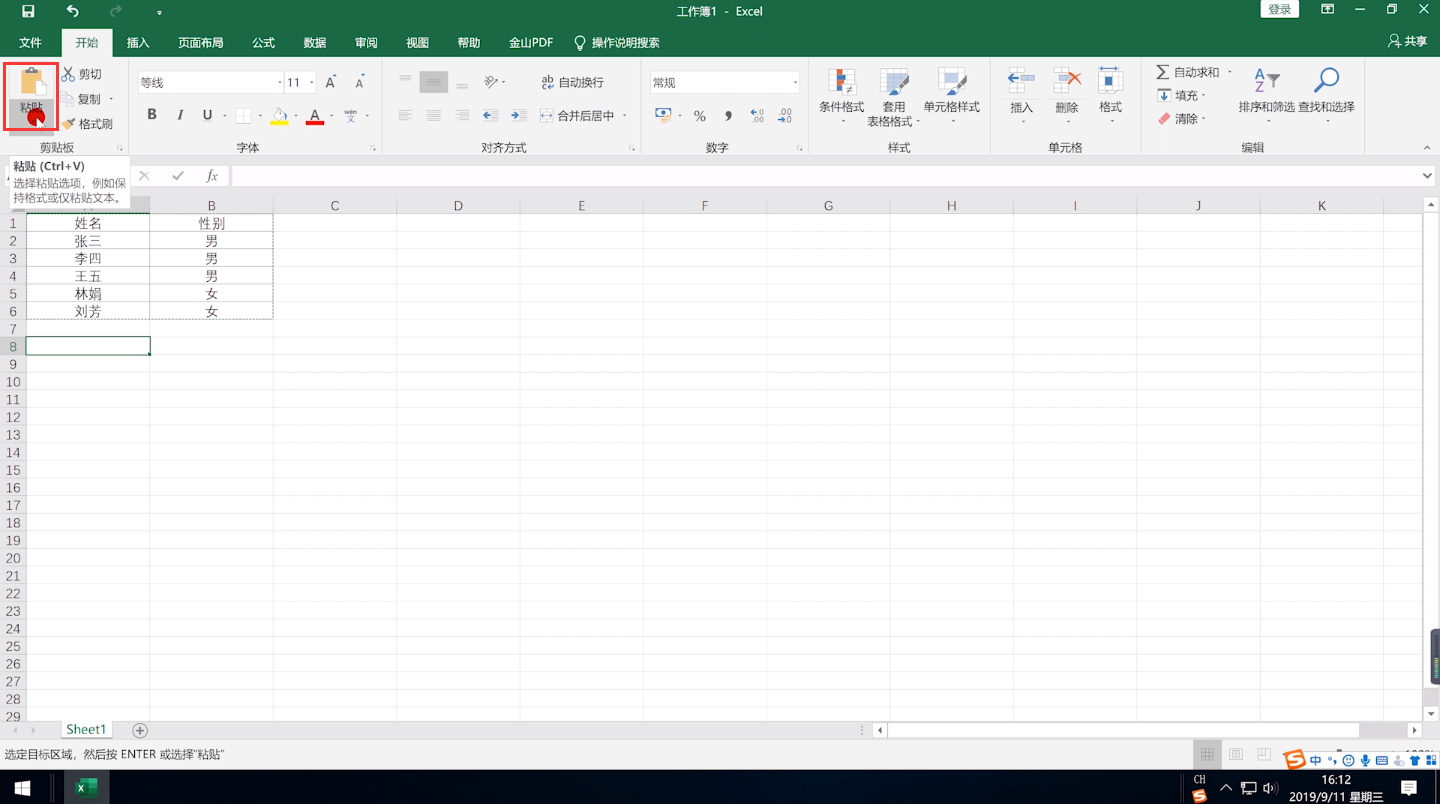1440x804 pixels.
Task: Click the Copy (复制) button
Action: click(x=82, y=99)
